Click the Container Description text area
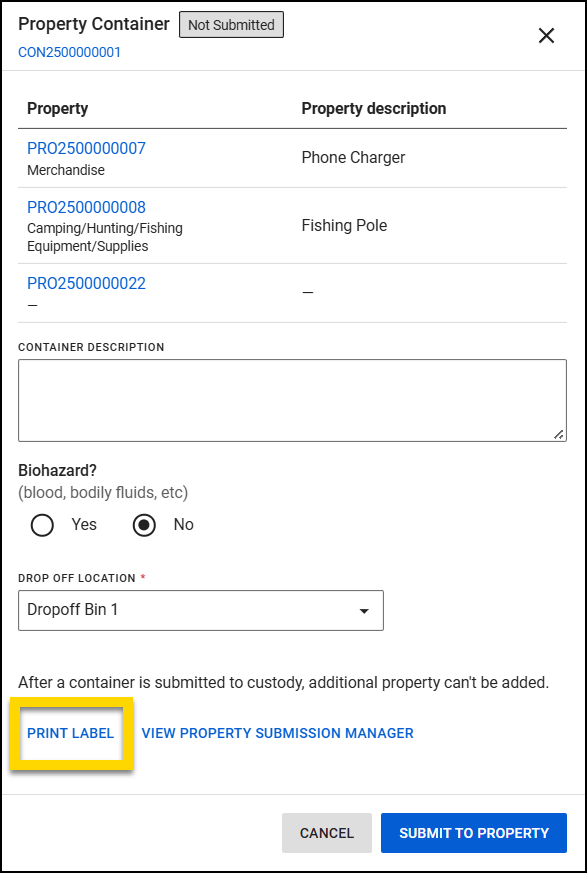Screen dimensions: 587x873 (x=292, y=398)
